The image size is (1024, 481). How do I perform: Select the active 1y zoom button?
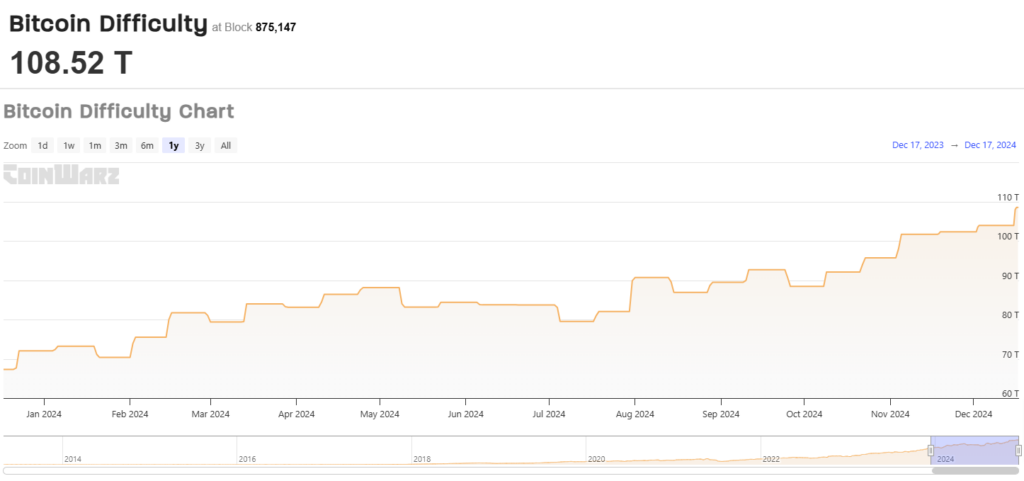click(174, 146)
